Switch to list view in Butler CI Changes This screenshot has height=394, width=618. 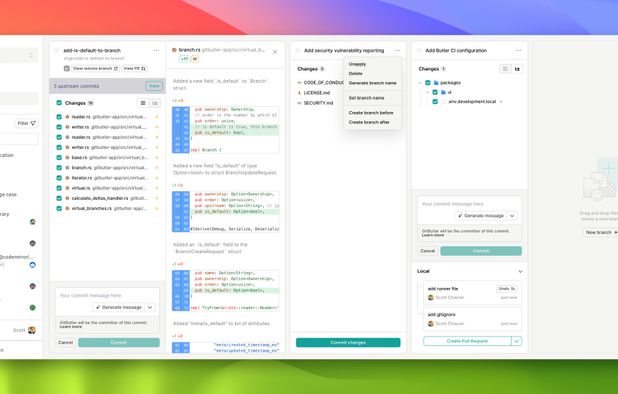505,69
